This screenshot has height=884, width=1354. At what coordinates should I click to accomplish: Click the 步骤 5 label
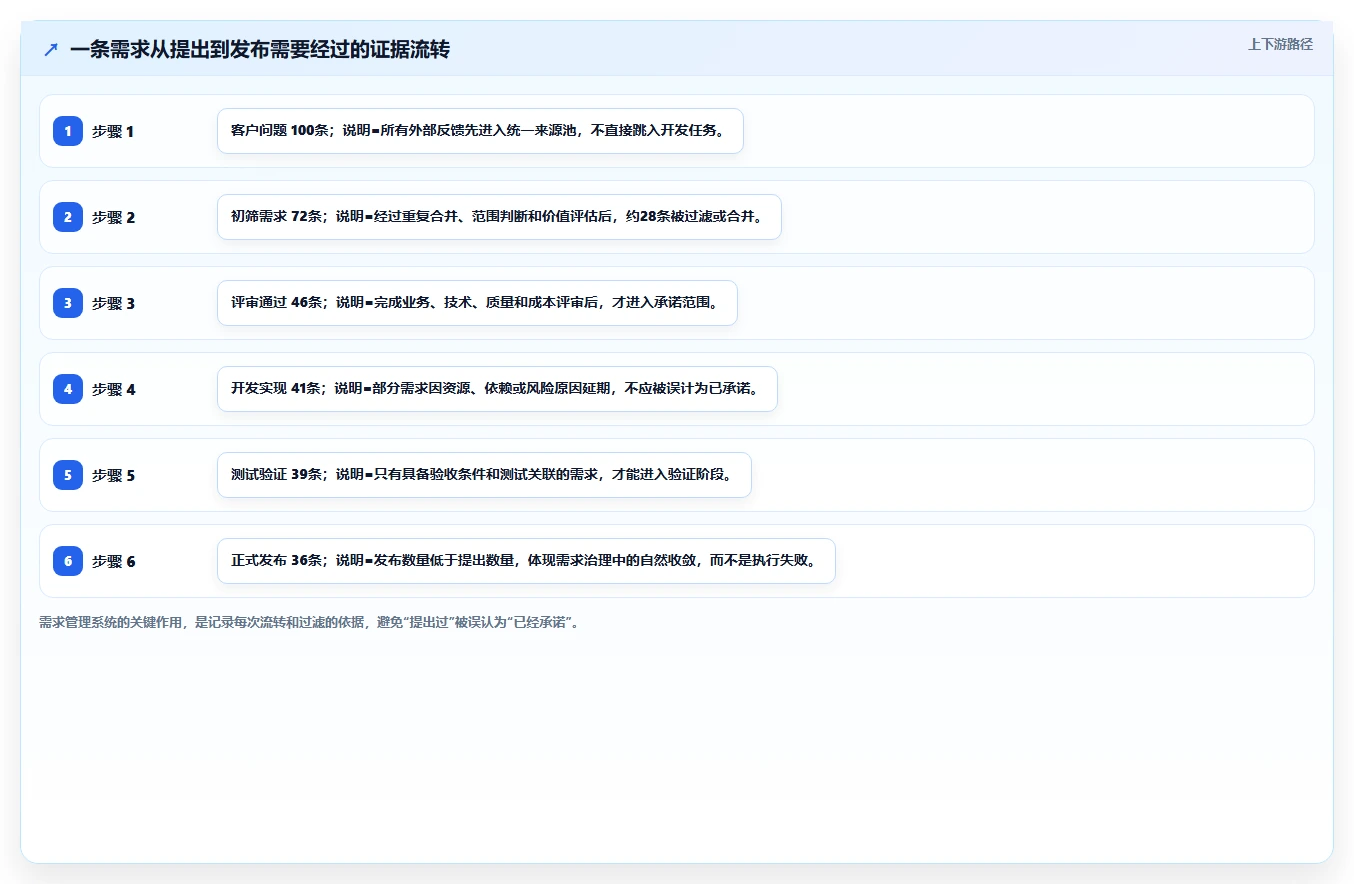pos(113,475)
